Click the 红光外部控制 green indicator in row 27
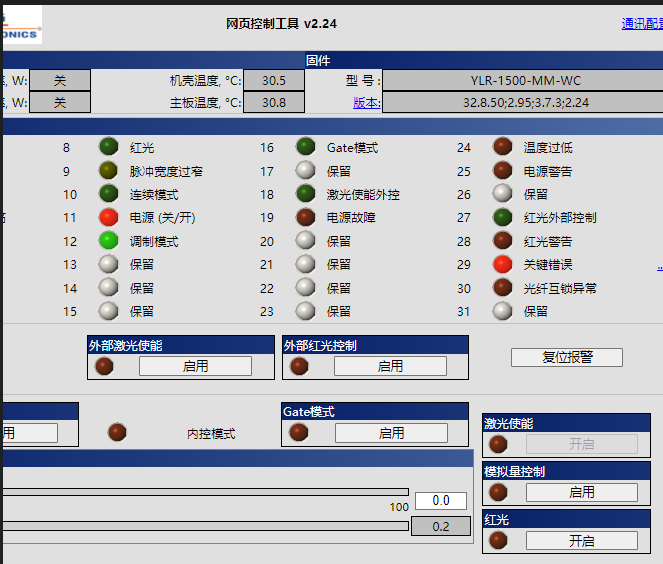The width and height of the screenshot is (663, 564). [502, 217]
